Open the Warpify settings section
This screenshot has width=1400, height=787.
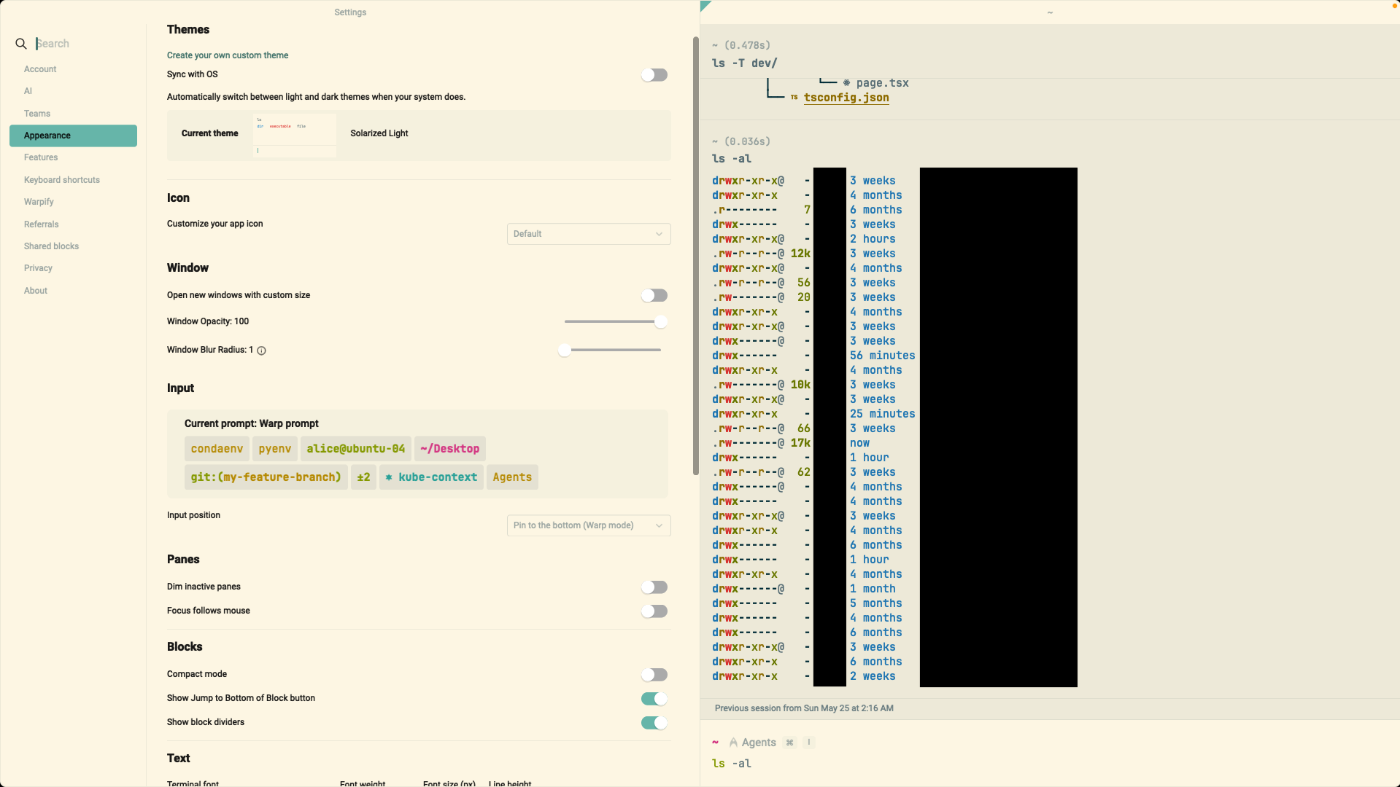click(39, 202)
